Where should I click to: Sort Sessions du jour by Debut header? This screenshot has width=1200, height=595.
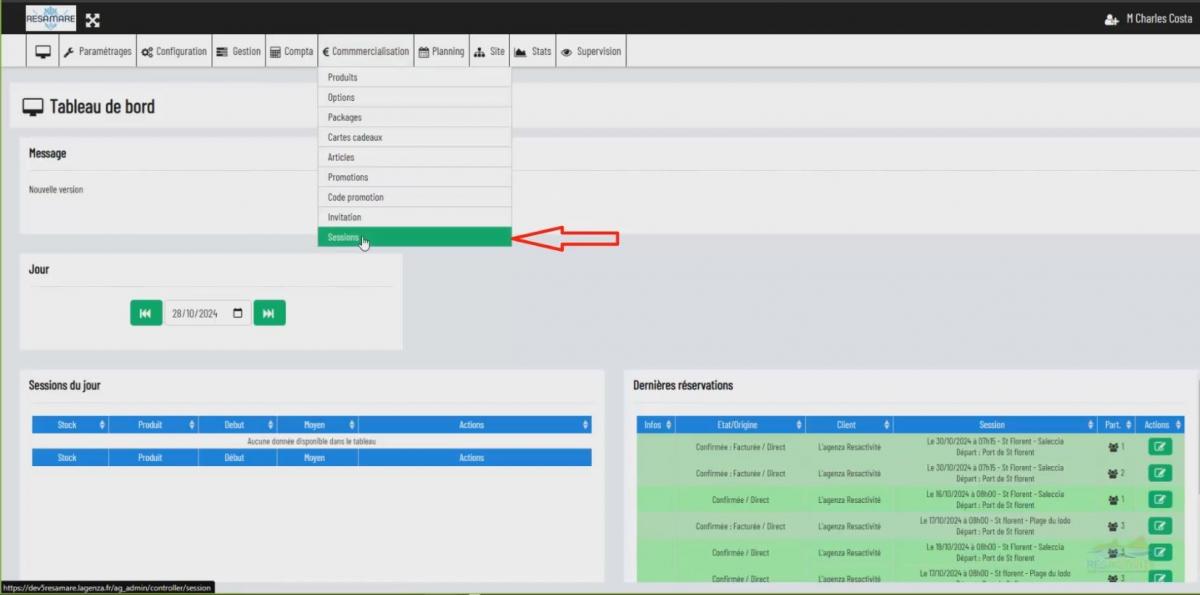237,425
